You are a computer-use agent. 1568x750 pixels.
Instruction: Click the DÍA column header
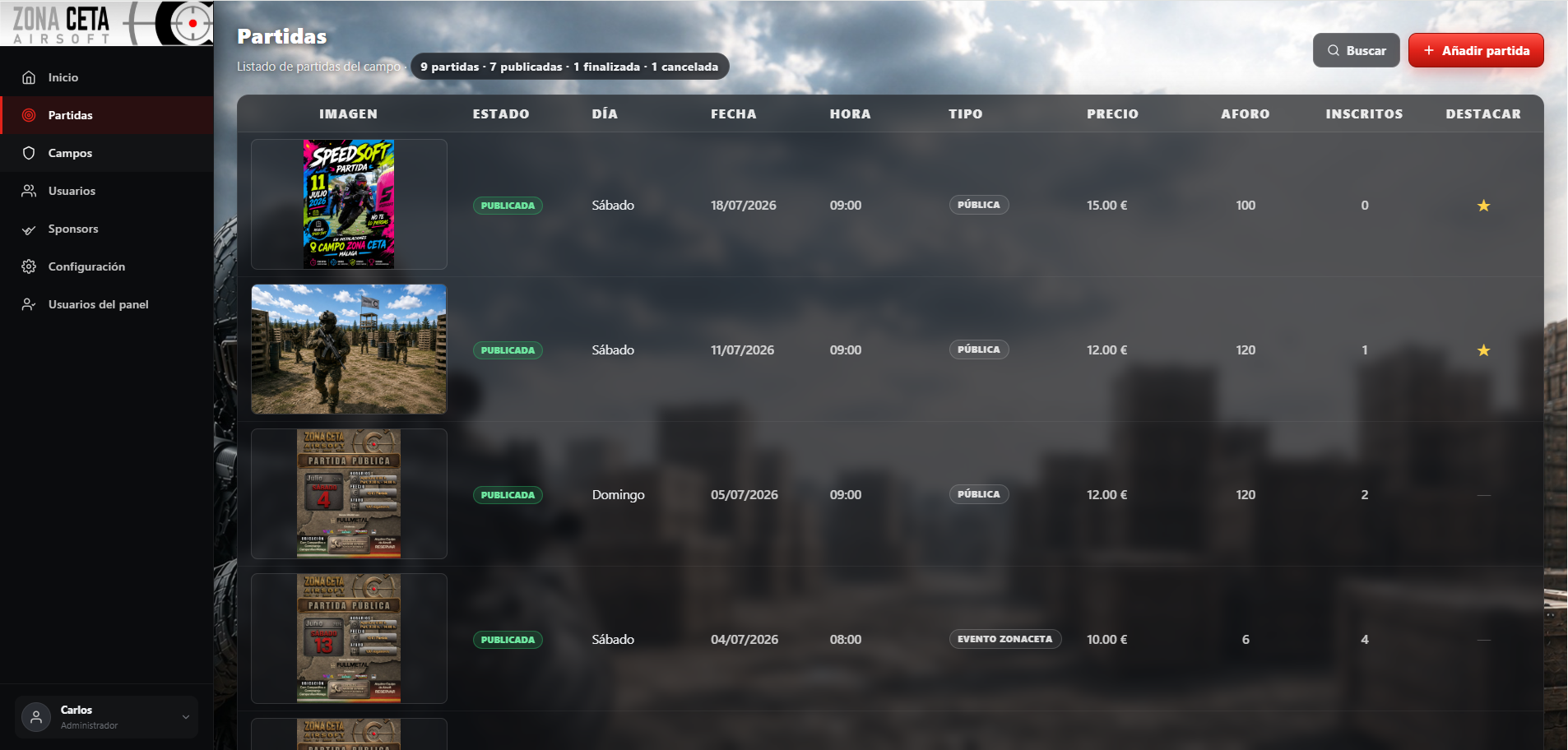coord(605,114)
